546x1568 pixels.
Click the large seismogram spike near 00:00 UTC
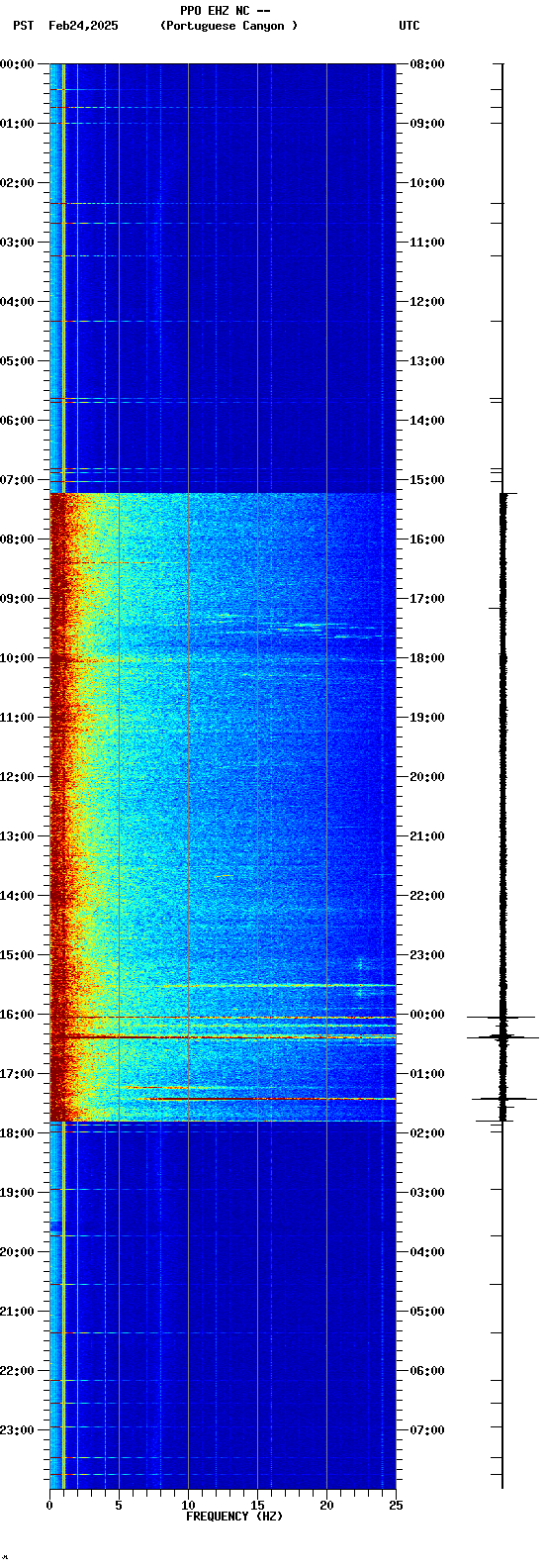tap(502, 1017)
